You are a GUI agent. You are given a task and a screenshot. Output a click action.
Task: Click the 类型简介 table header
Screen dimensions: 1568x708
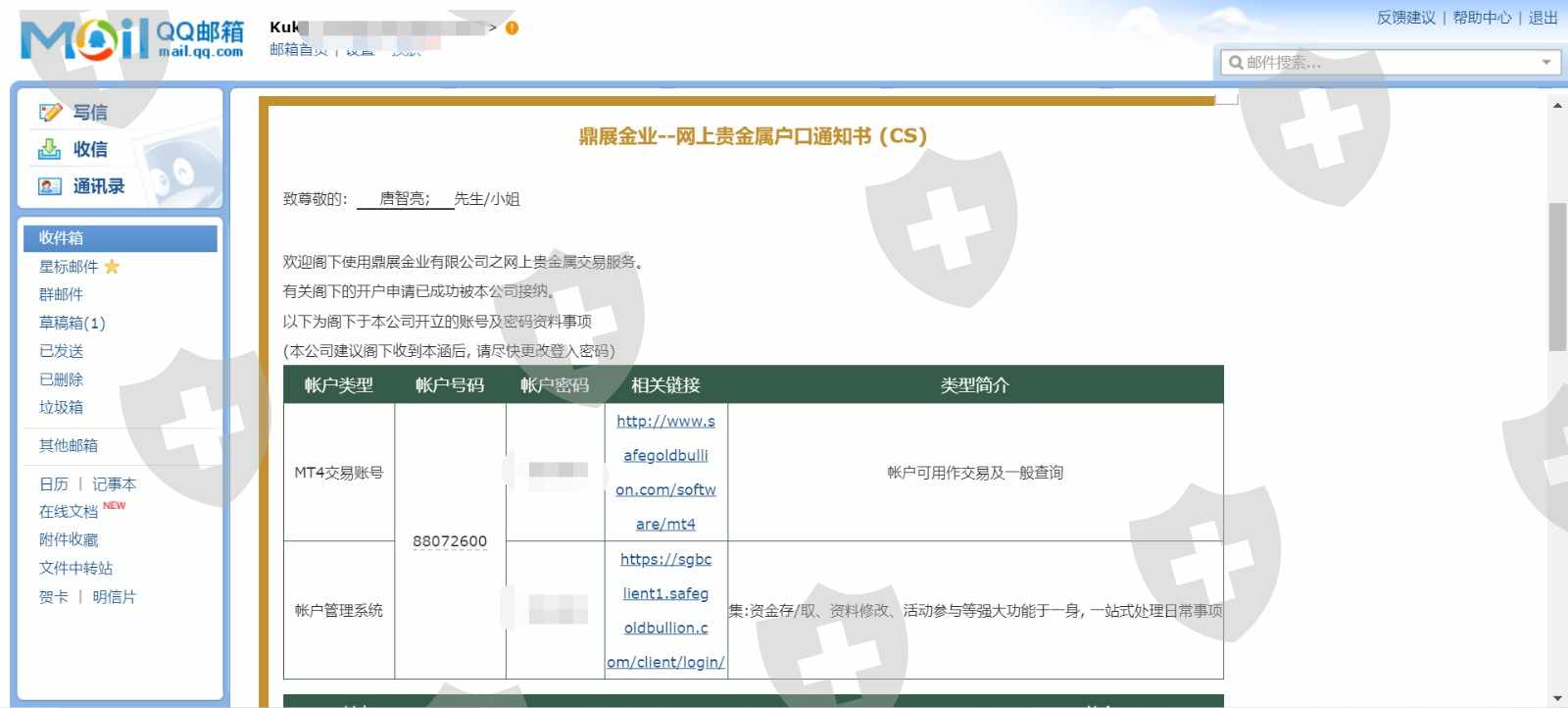click(975, 385)
